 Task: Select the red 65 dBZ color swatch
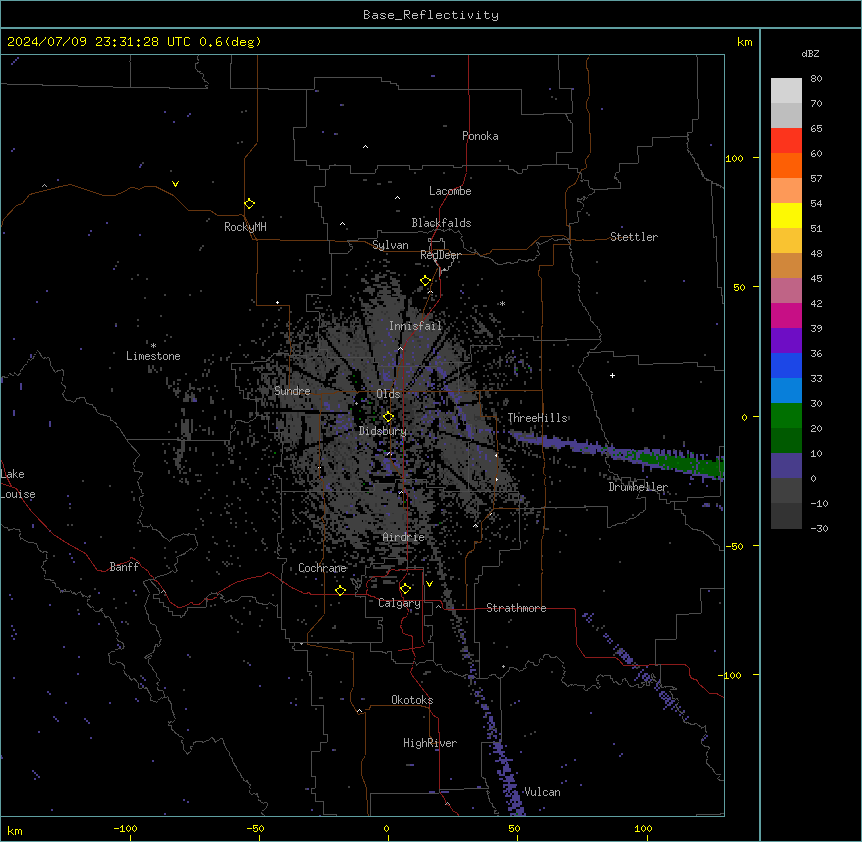[x=786, y=140]
